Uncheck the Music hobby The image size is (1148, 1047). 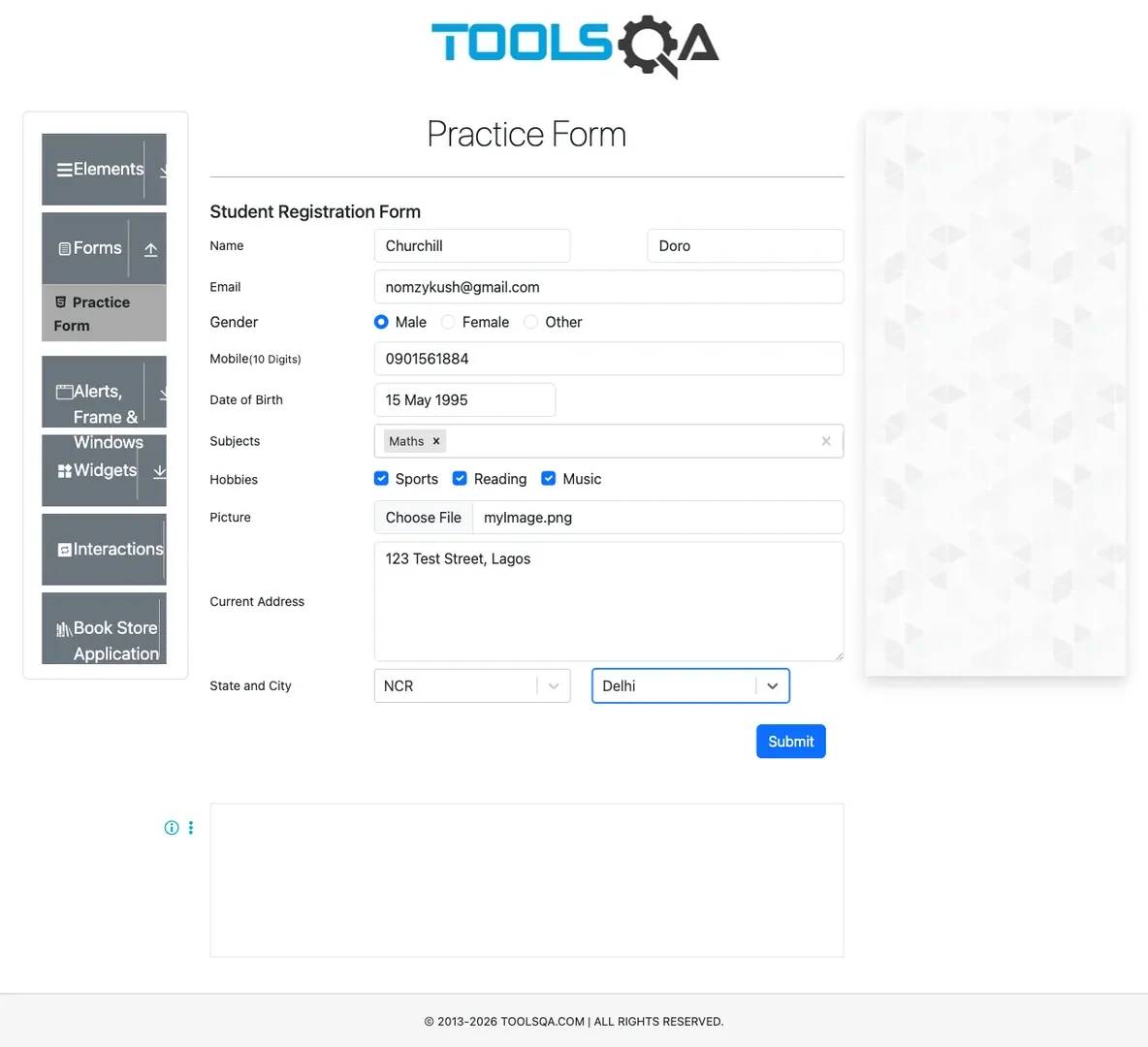click(549, 479)
